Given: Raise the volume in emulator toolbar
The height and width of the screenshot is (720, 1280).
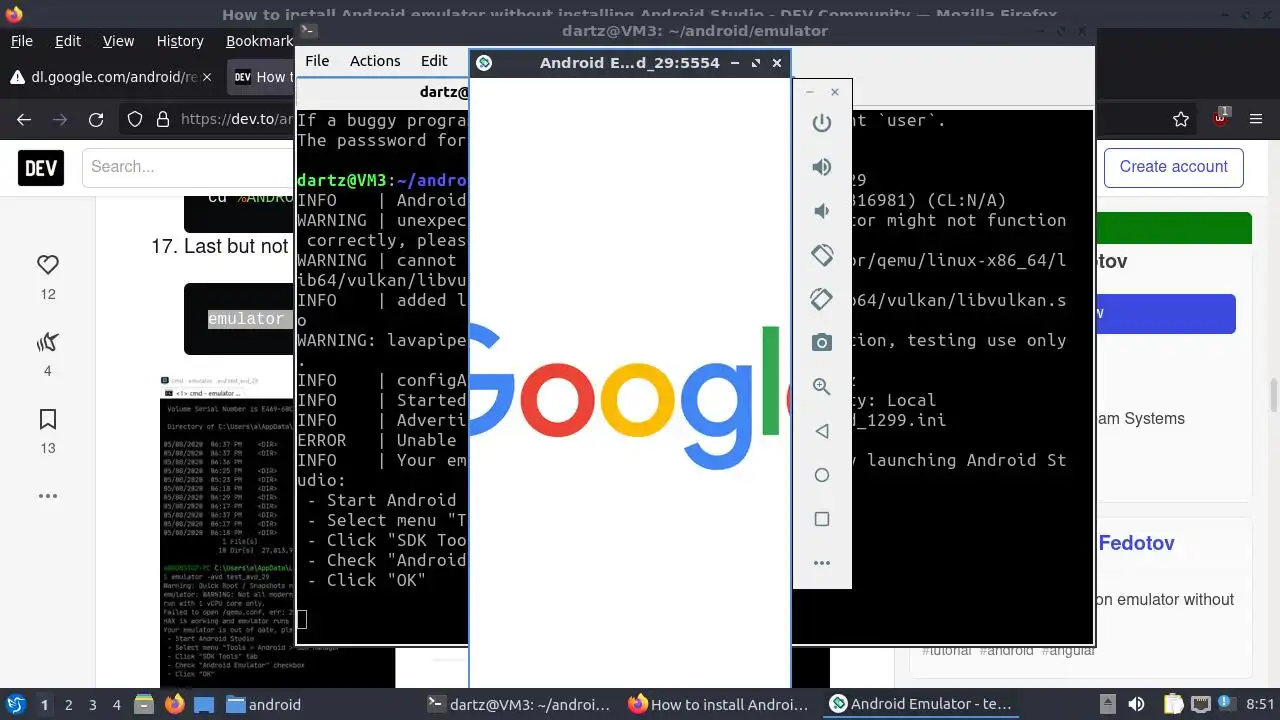Looking at the screenshot, I should (x=822, y=167).
